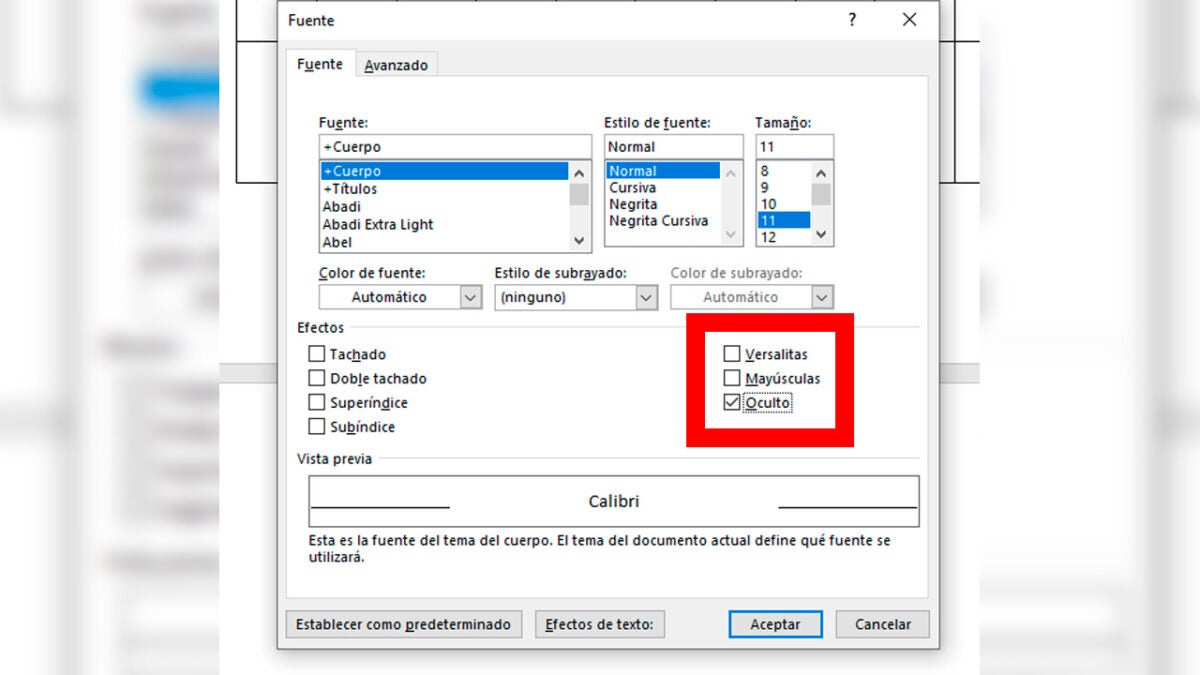The image size is (1200, 675).
Task: Select Negrita Cursiva font style
Action: [x=658, y=221]
